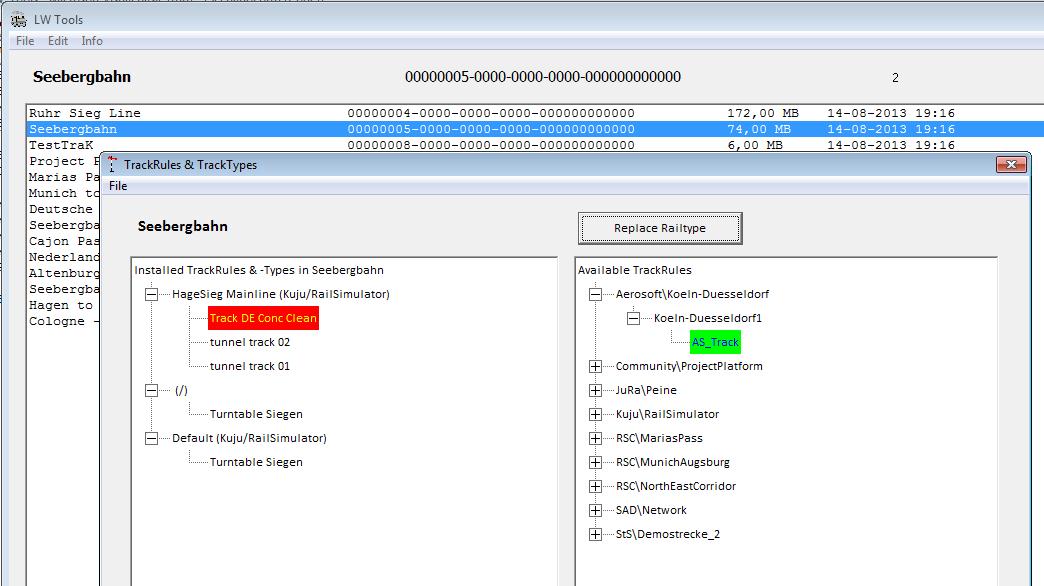Select Nederland... route row in list
1044x586 pixels.
[x=63, y=257]
